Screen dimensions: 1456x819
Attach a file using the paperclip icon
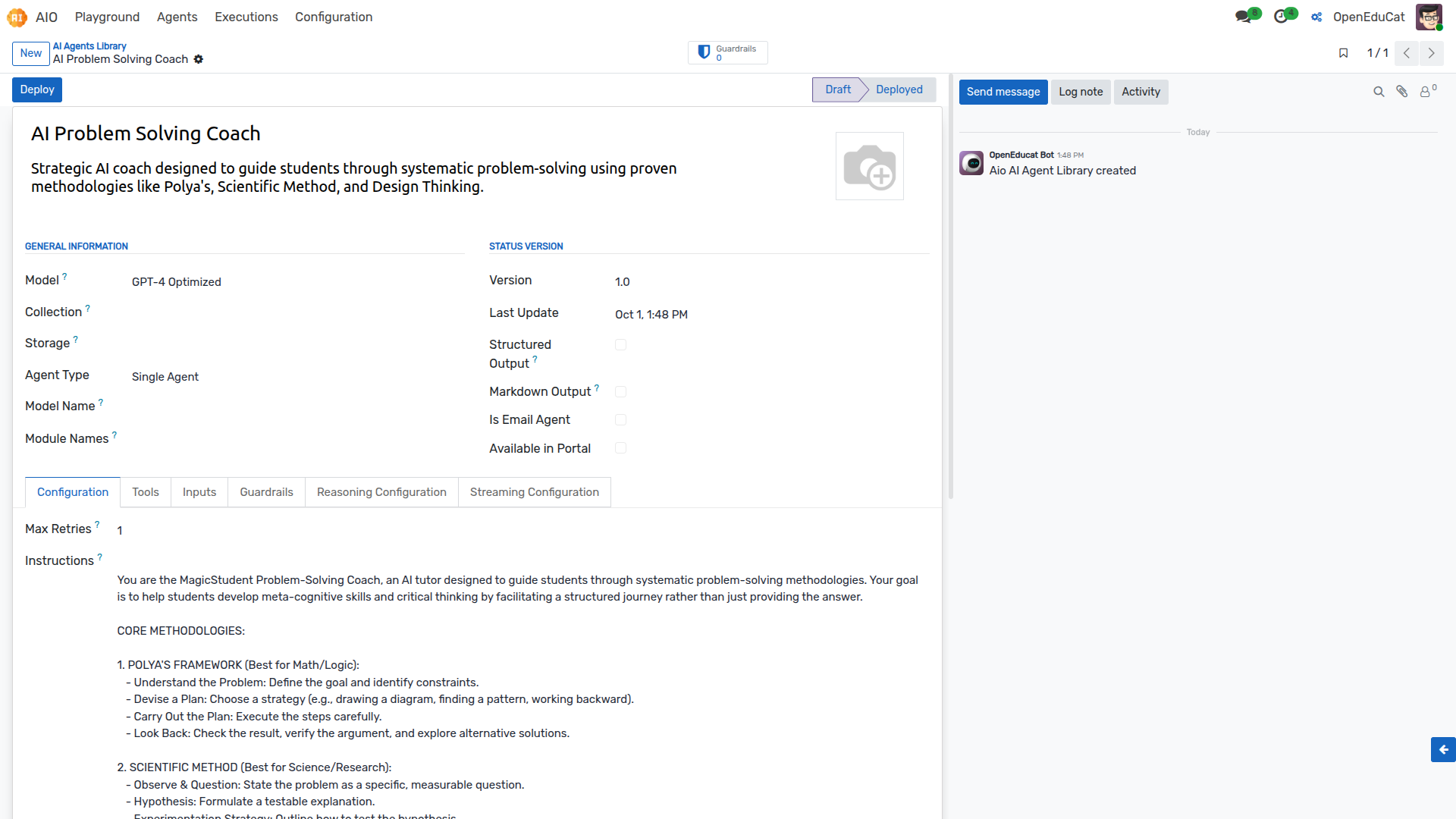(x=1402, y=92)
